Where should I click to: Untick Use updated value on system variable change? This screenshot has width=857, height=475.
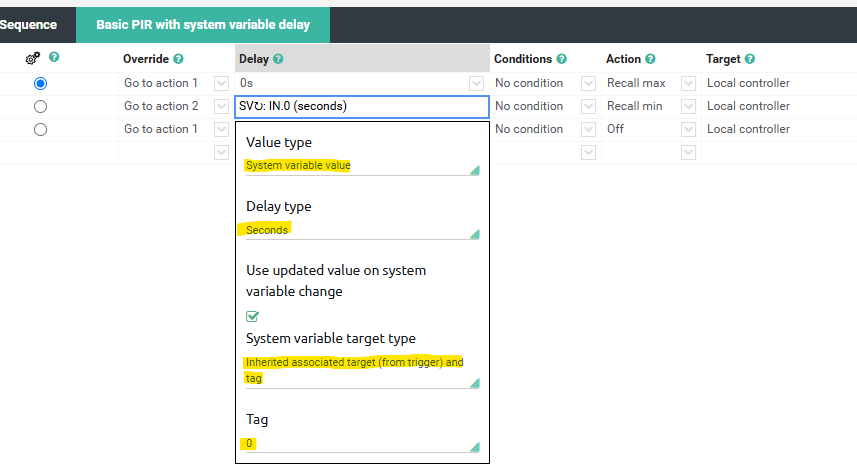click(x=253, y=316)
